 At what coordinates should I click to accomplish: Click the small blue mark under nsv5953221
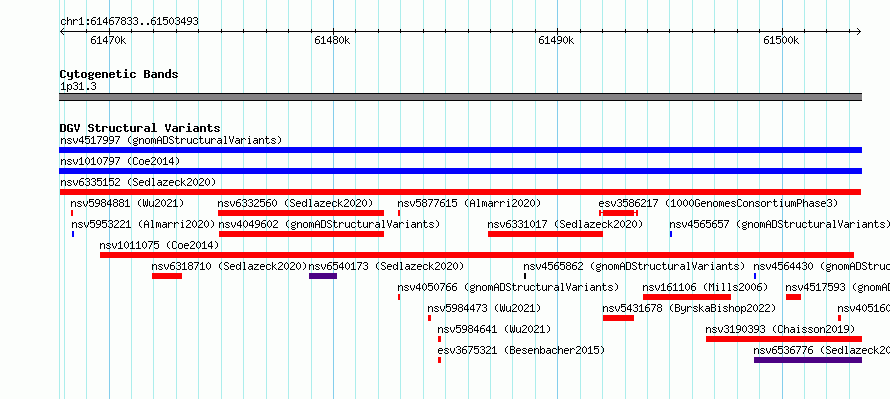[73, 234]
